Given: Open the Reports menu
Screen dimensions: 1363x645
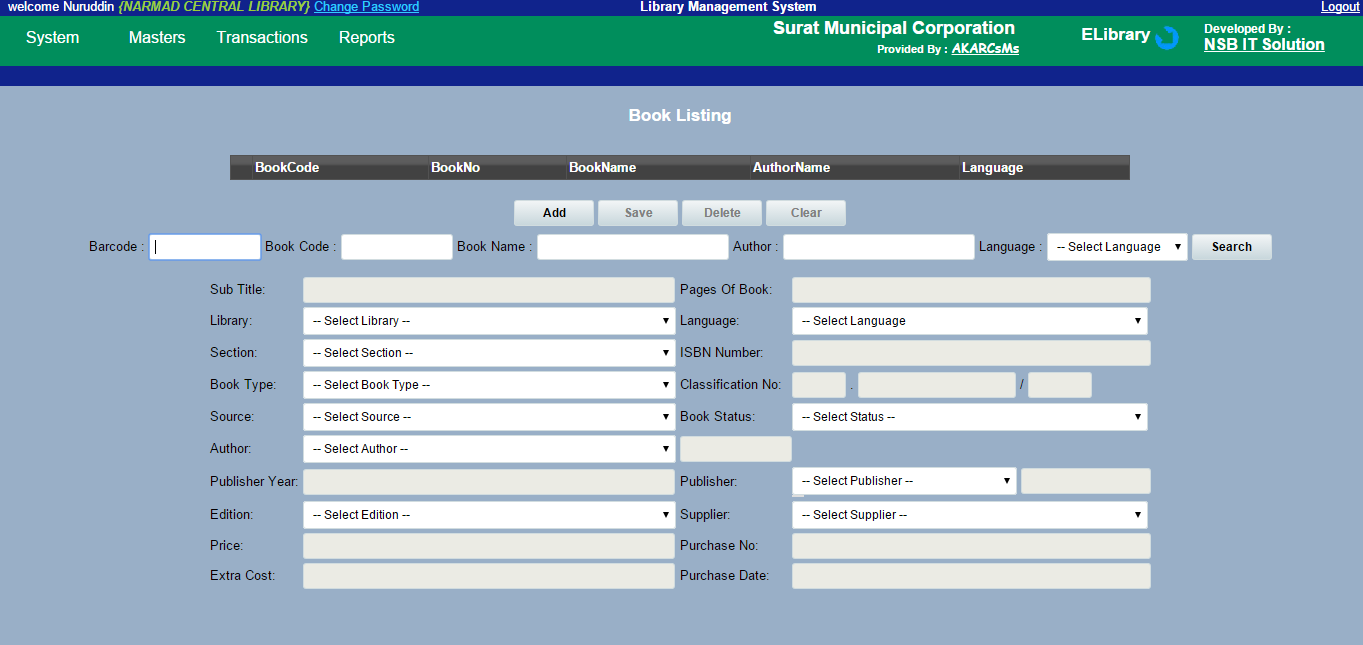Looking at the screenshot, I should tap(366, 38).
